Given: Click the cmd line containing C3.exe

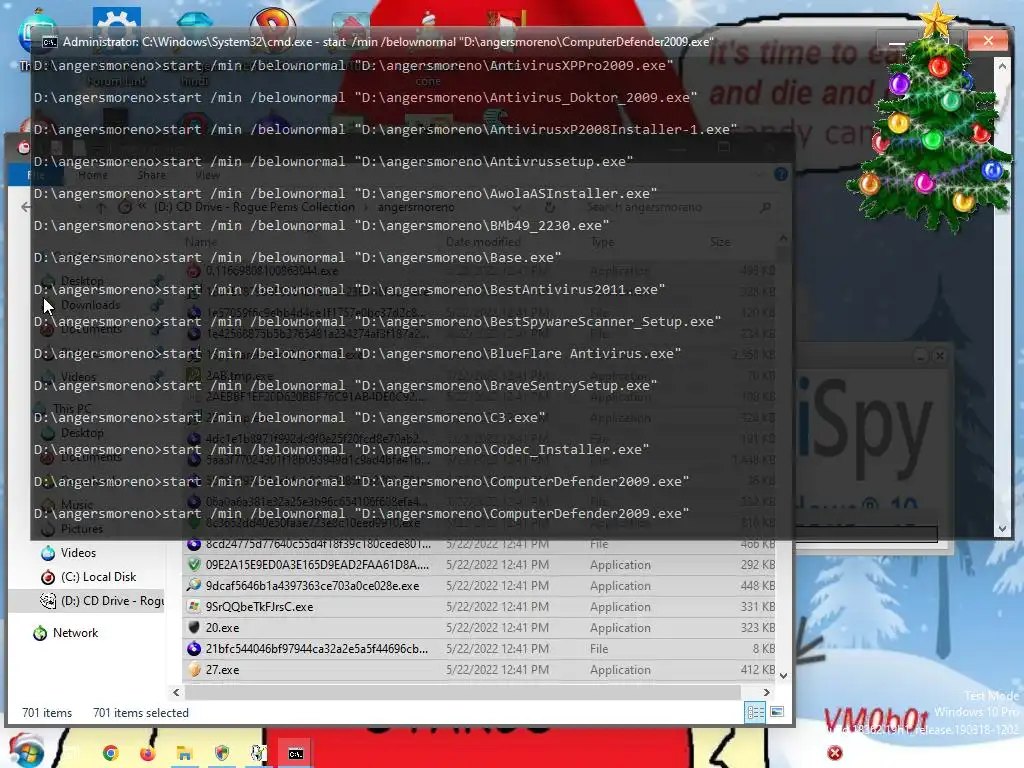Looking at the screenshot, I should (x=289, y=417).
